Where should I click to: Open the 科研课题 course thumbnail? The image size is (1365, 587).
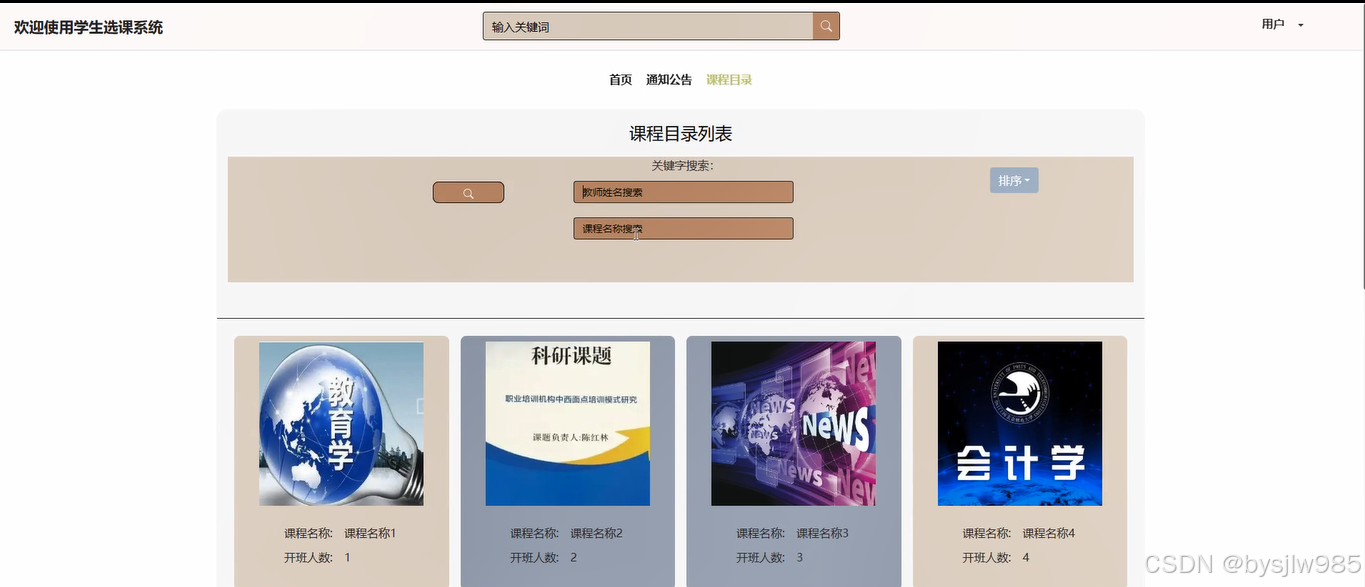[x=567, y=422]
